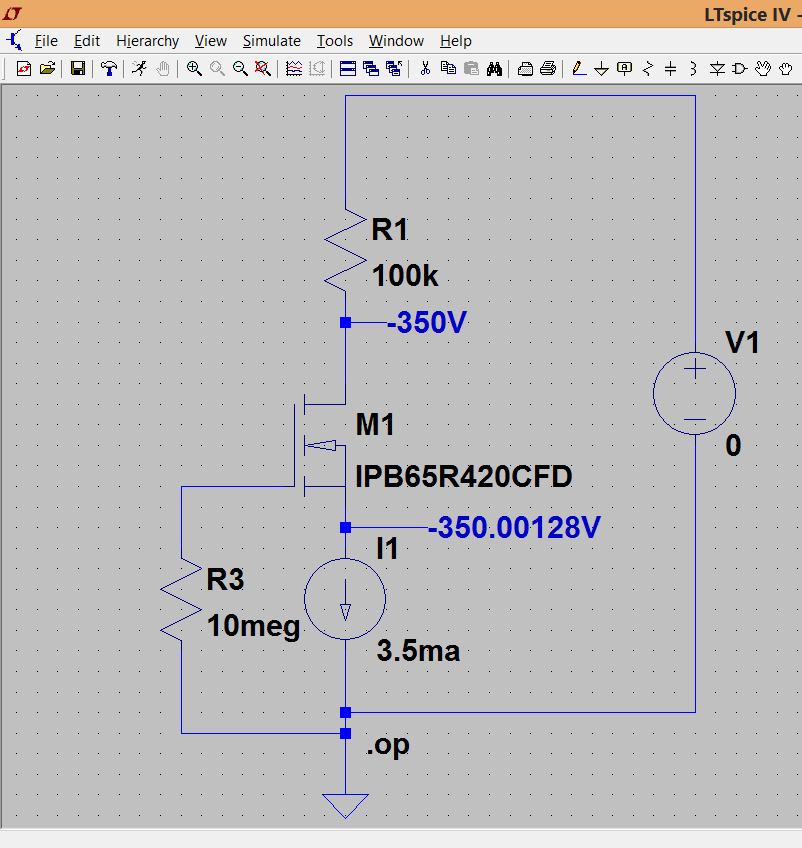Click the LTspice logo in the title bar
Screen dimensions: 802x848
[x=12, y=14]
